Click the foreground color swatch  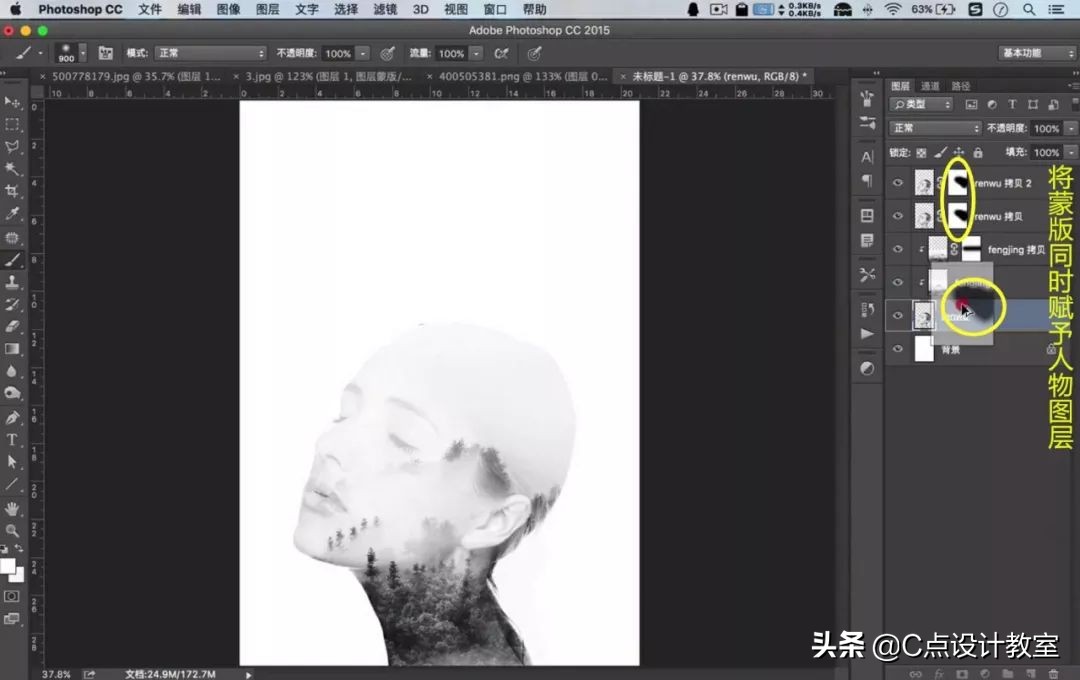point(8,566)
